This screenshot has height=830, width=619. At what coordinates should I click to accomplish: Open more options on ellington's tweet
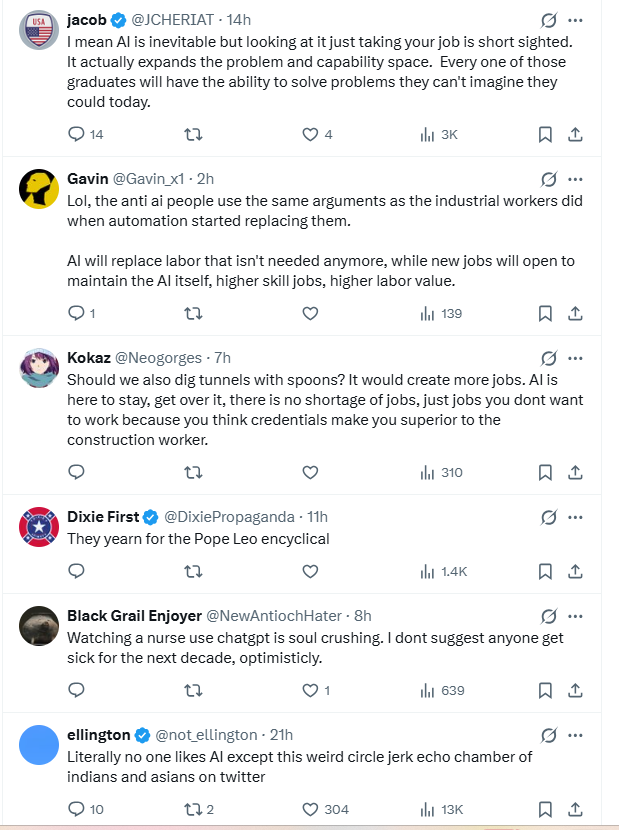575,735
